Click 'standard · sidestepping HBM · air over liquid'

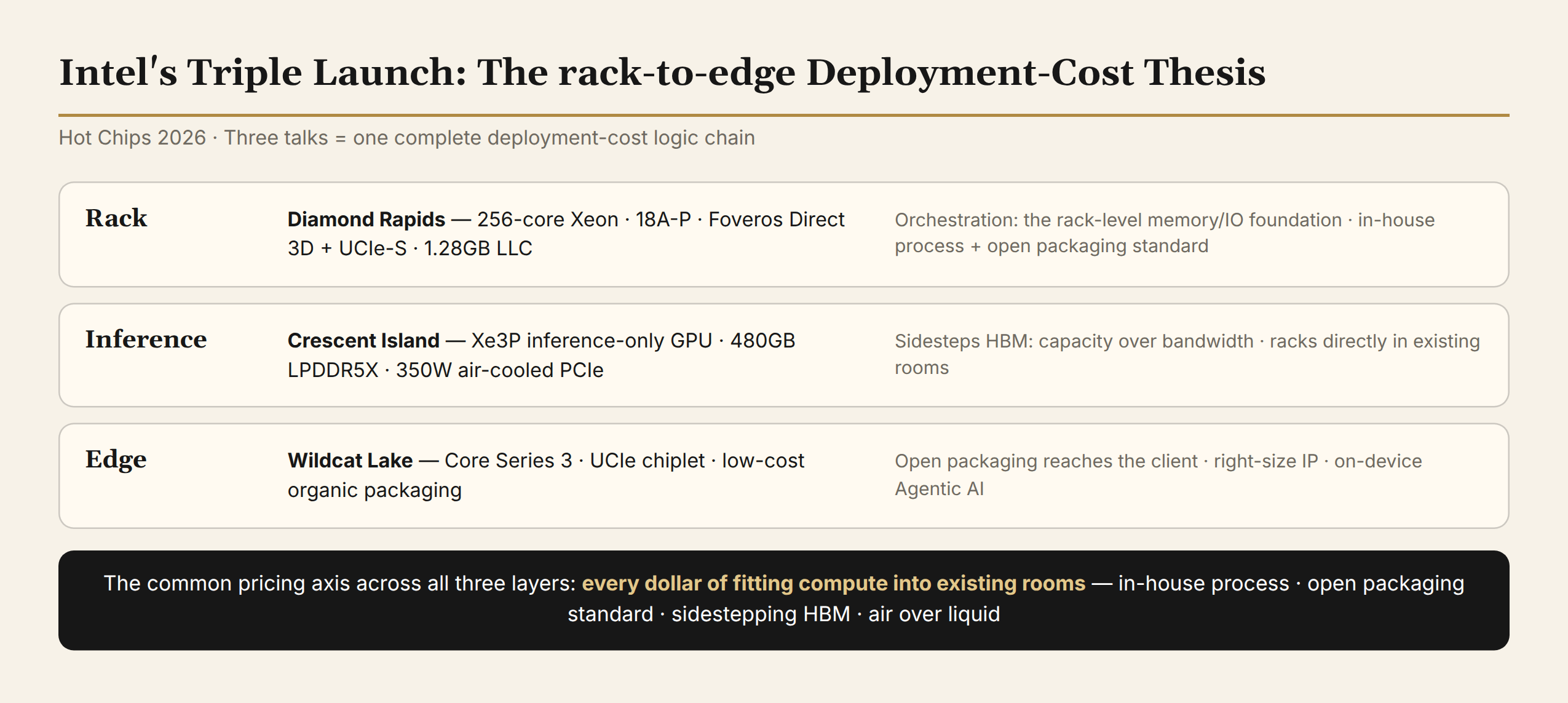tap(783, 613)
